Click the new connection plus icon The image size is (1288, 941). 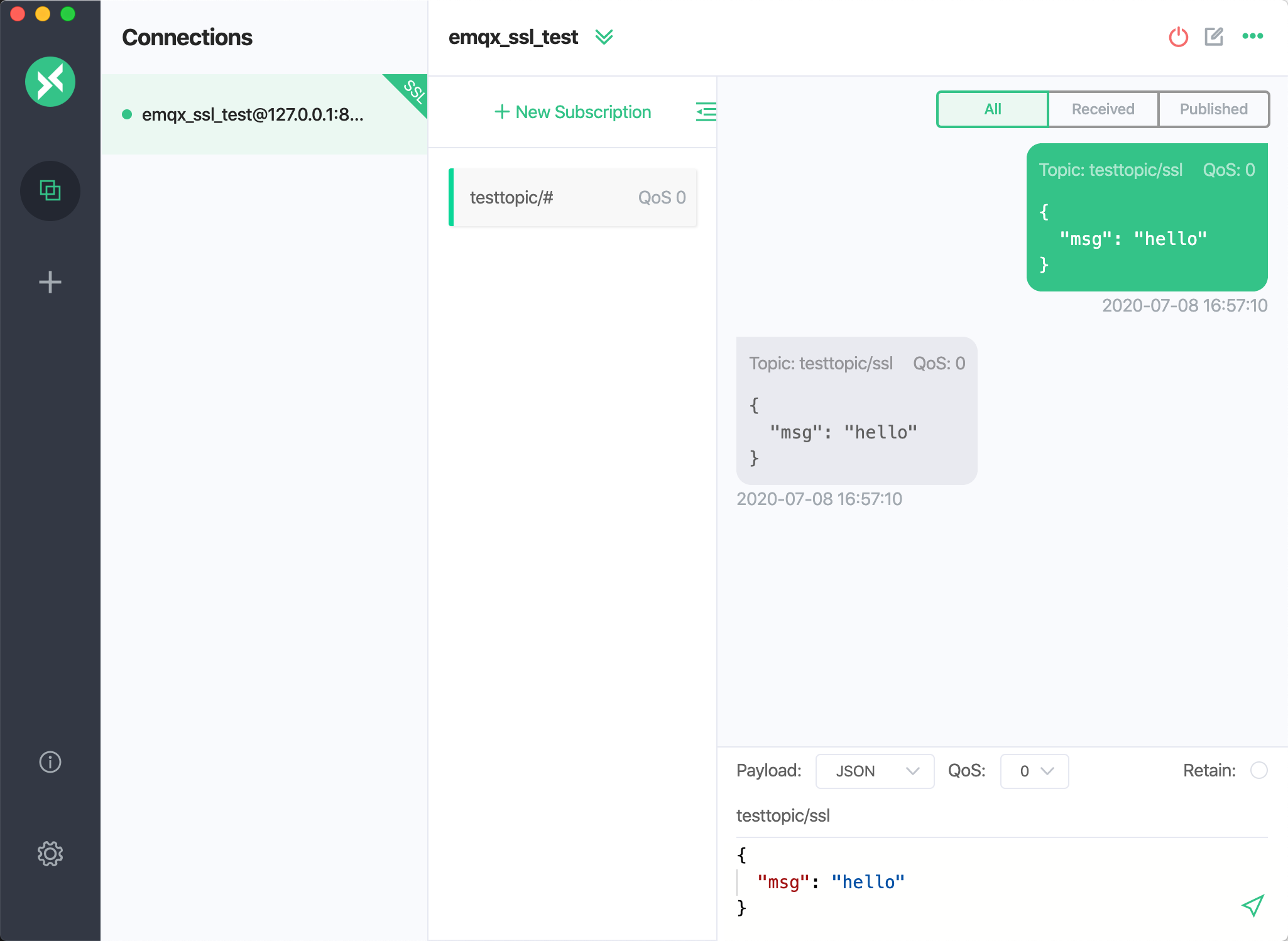click(x=51, y=282)
